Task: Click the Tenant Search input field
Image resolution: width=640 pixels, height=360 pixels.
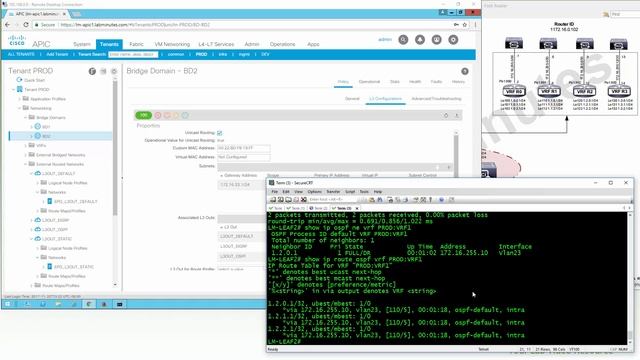Action: pyautogui.click(x=133, y=54)
